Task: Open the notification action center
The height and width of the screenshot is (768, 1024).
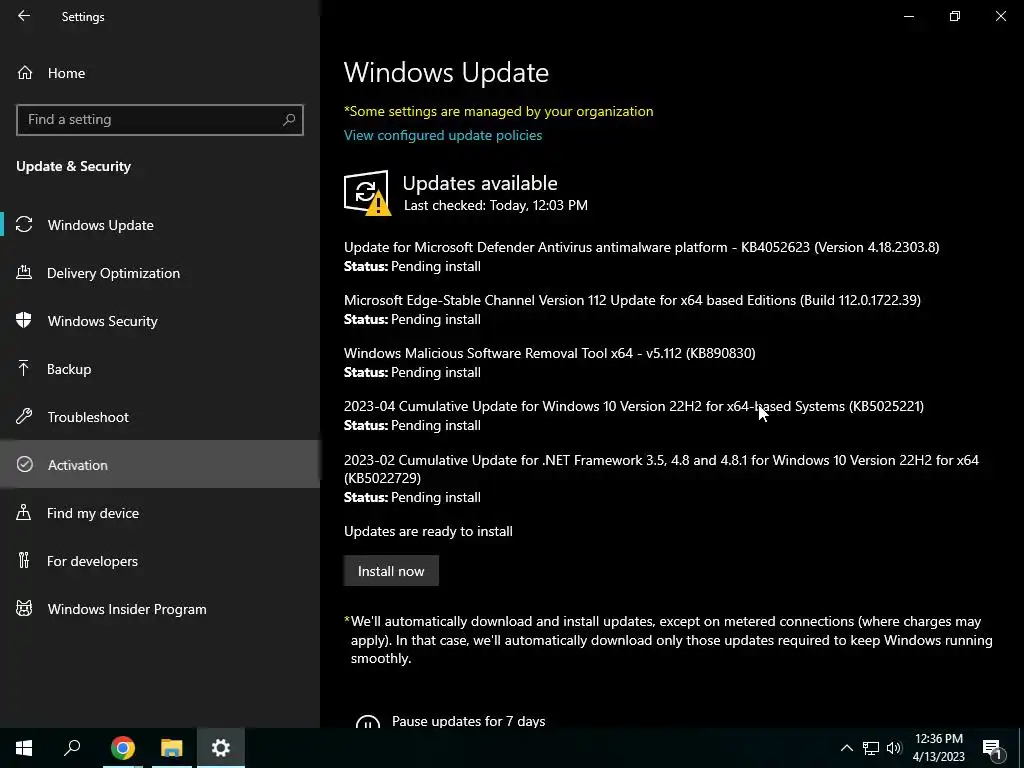Action: click(993, 749)
